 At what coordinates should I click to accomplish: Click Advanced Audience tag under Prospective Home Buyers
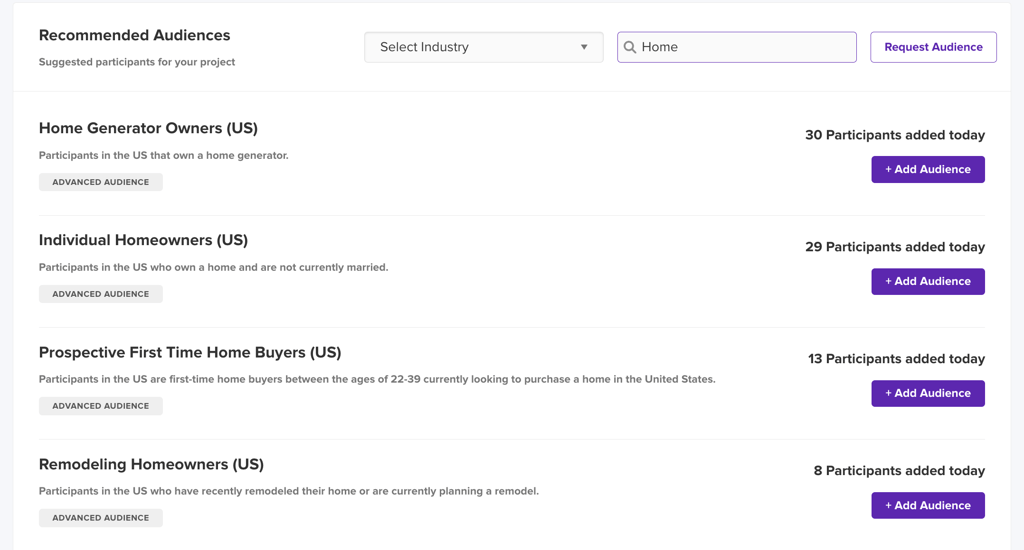tap(100, 406)
